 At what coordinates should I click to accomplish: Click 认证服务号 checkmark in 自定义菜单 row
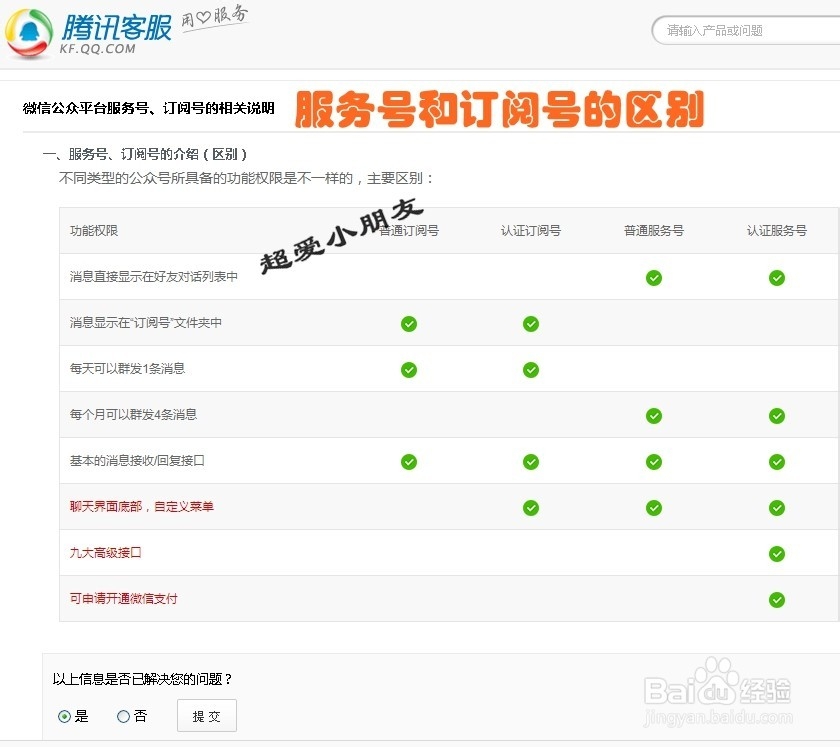point(777,507)
